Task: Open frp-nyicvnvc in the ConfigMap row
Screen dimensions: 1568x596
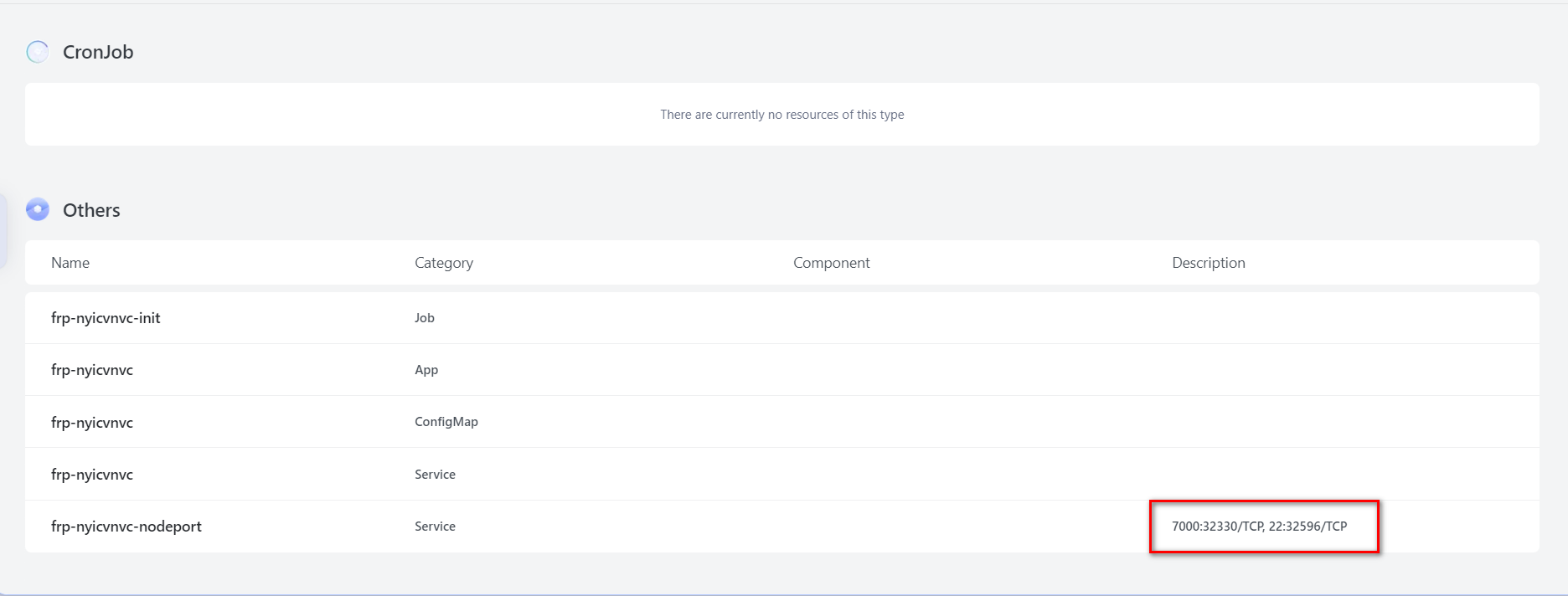Action: 92,423
